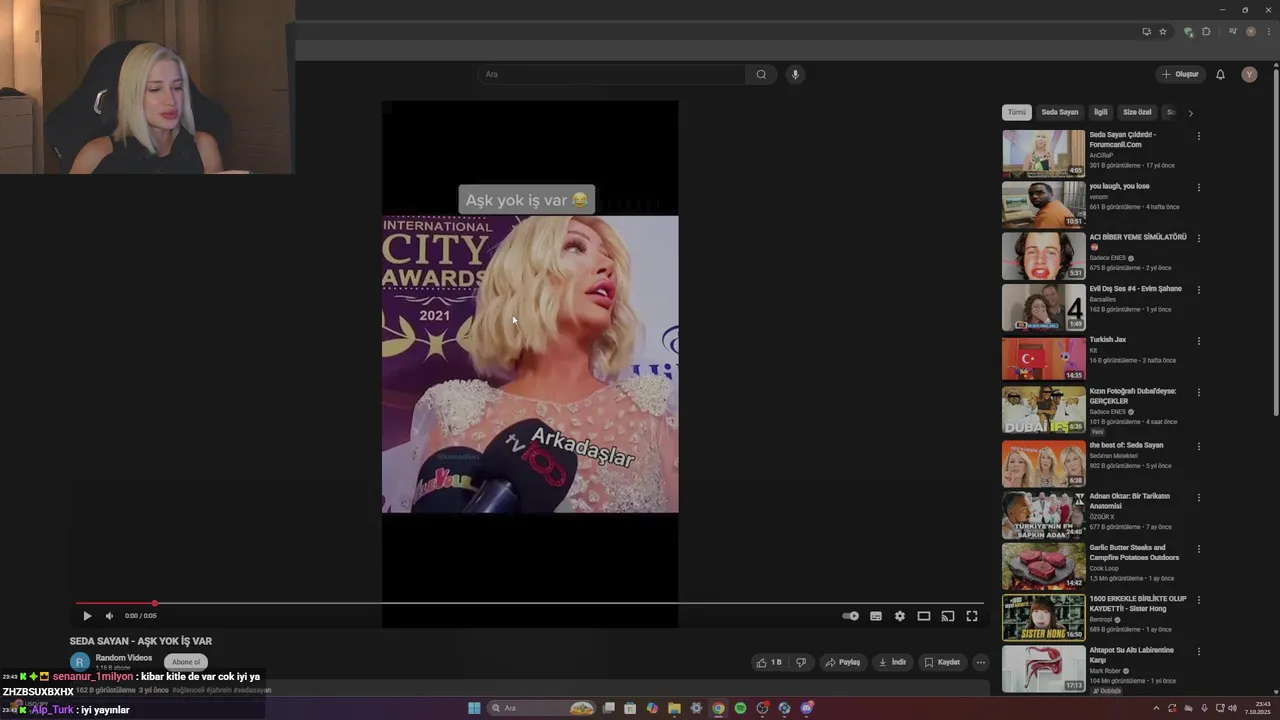Like the video with thumbs up
1280x720 pixels.
tap(769, 662)
